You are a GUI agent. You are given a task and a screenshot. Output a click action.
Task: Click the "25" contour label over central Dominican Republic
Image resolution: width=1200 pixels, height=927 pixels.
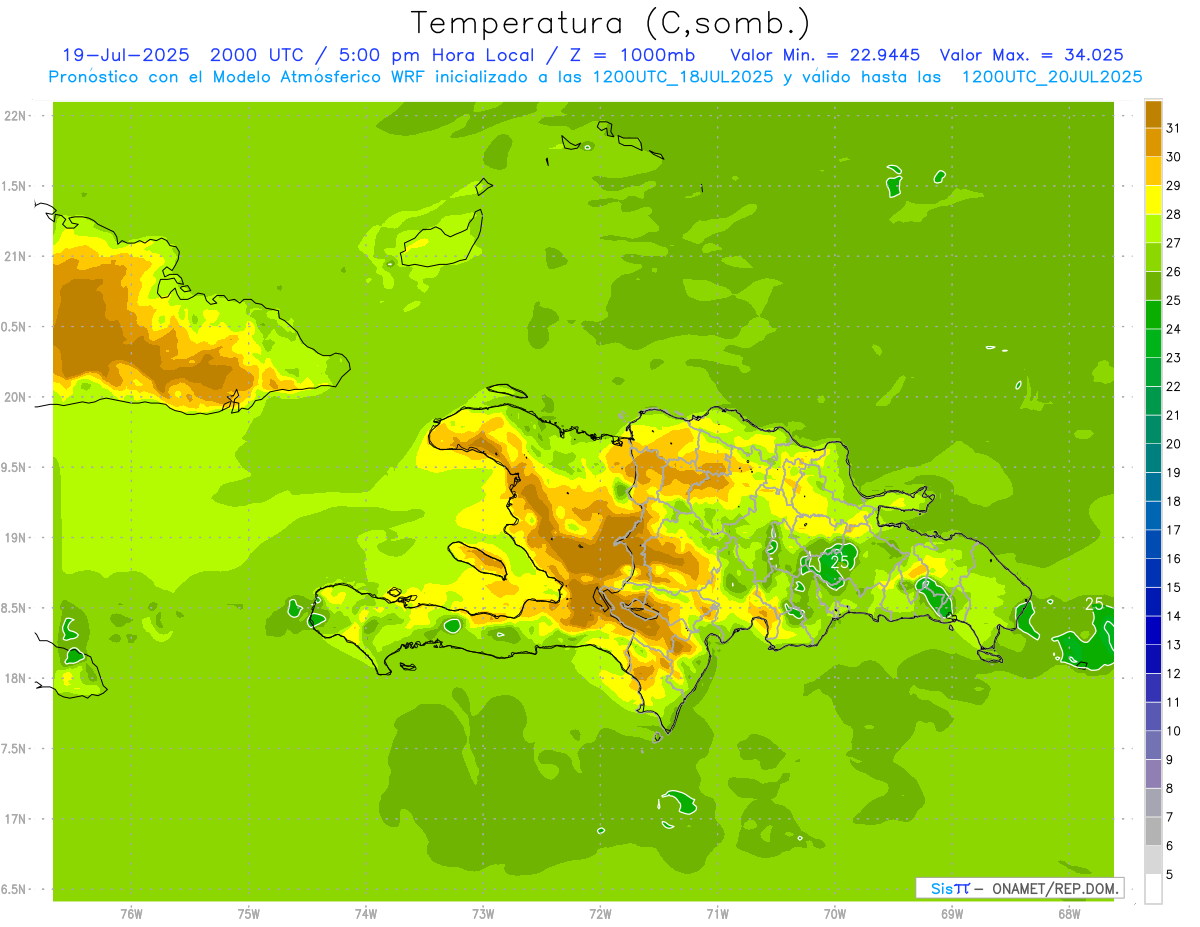(x=840, y=562)
